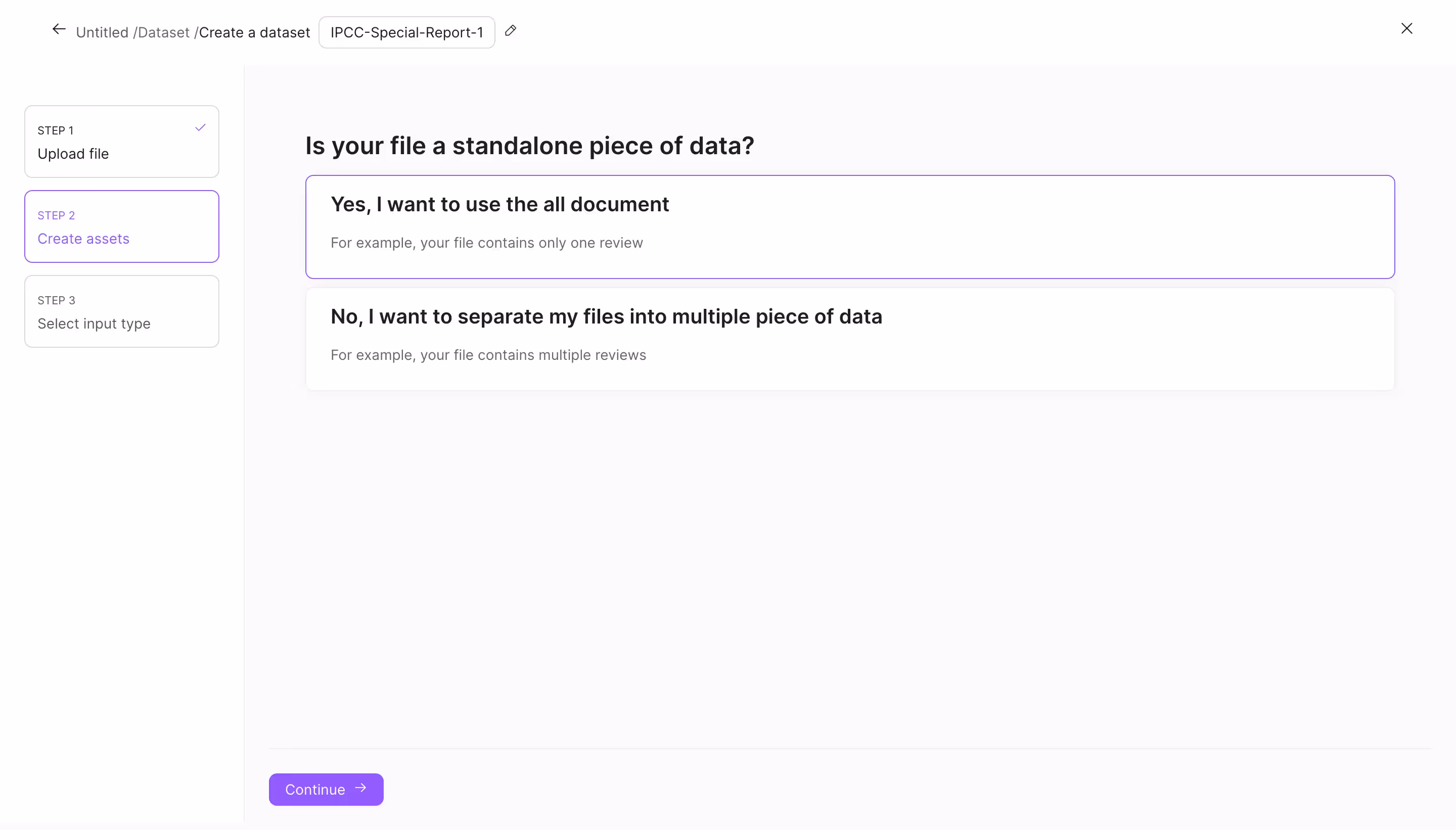The image size is (1456, 830).
Task: Jump to Step 3 Select input type
Action: coord(121,311)
